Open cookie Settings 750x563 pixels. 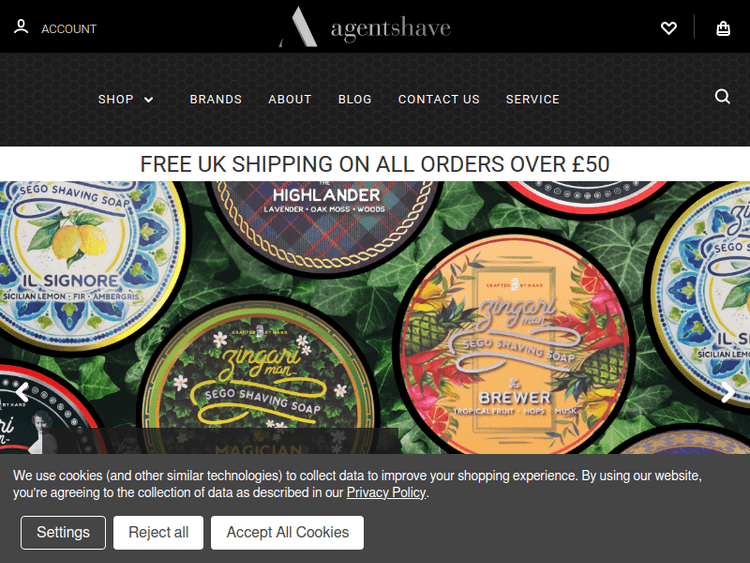(x=63, y=532)
